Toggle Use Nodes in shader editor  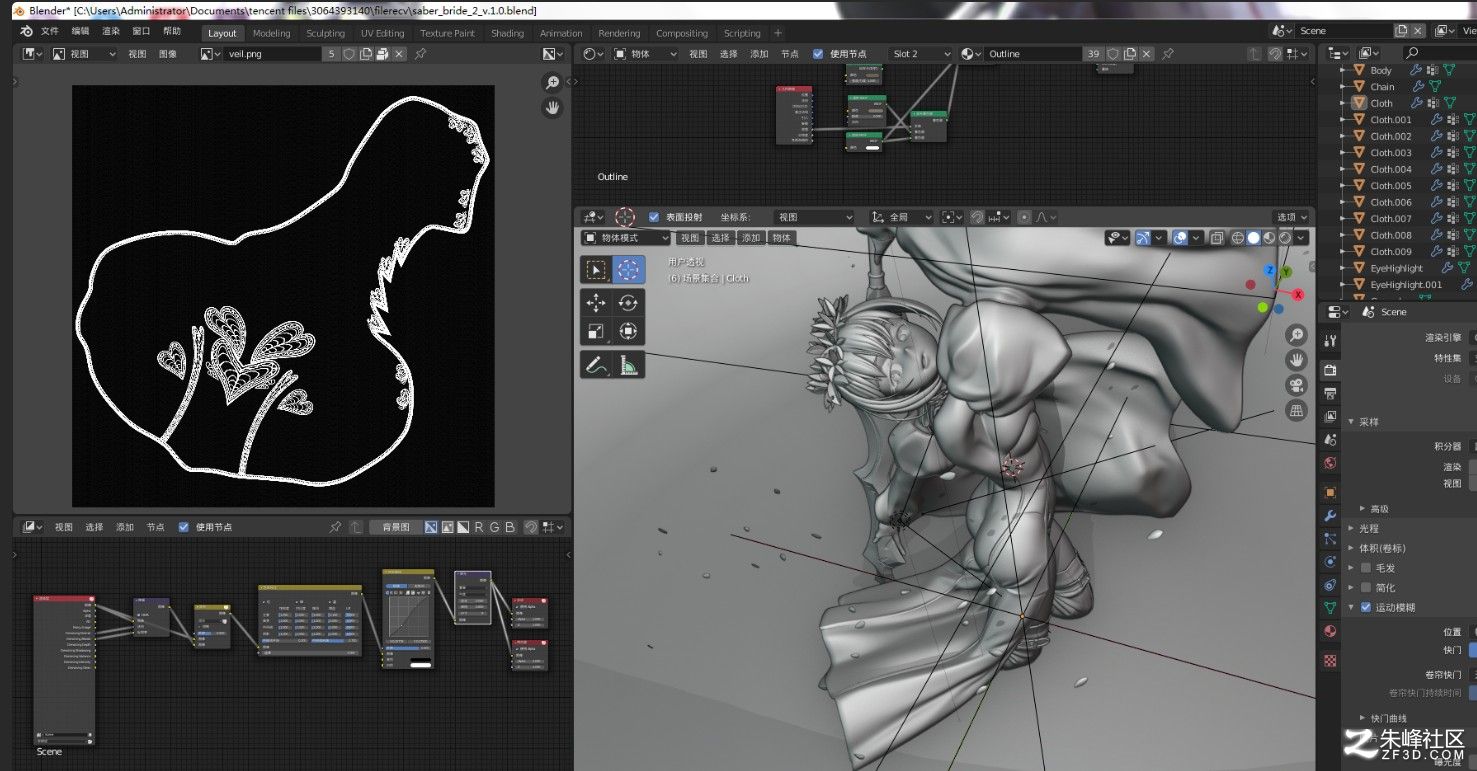(818, 54)
